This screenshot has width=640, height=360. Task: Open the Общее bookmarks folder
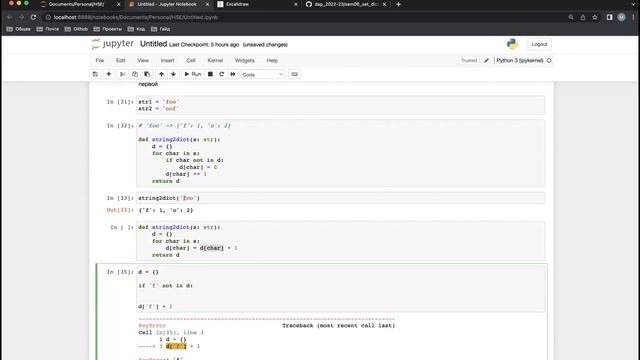pos(19,29)
